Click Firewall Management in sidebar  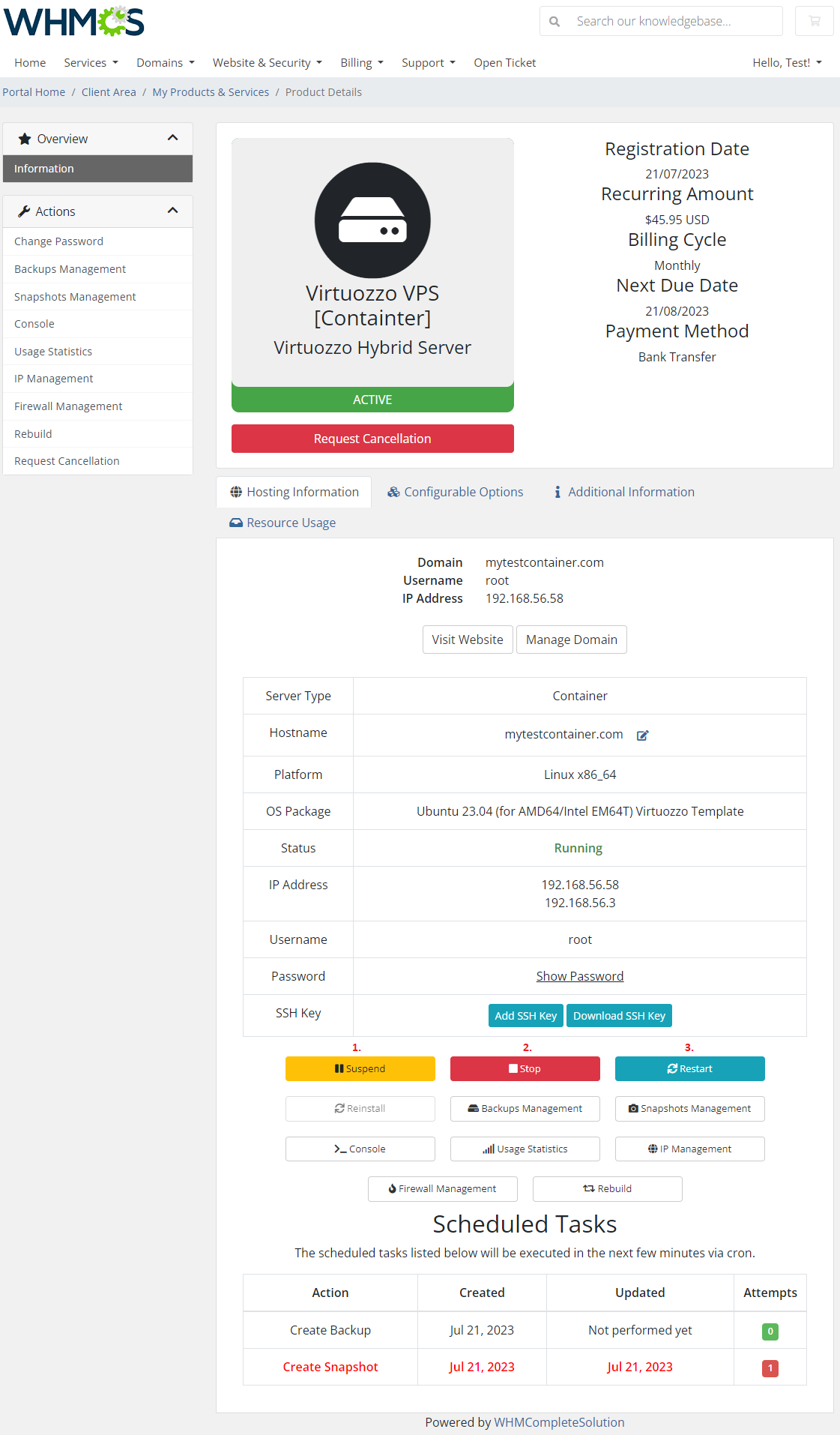[97, 406]
